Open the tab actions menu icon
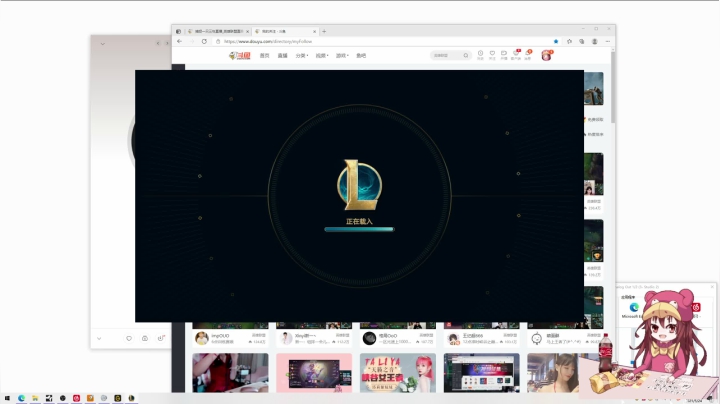 [x=178, y=31]
